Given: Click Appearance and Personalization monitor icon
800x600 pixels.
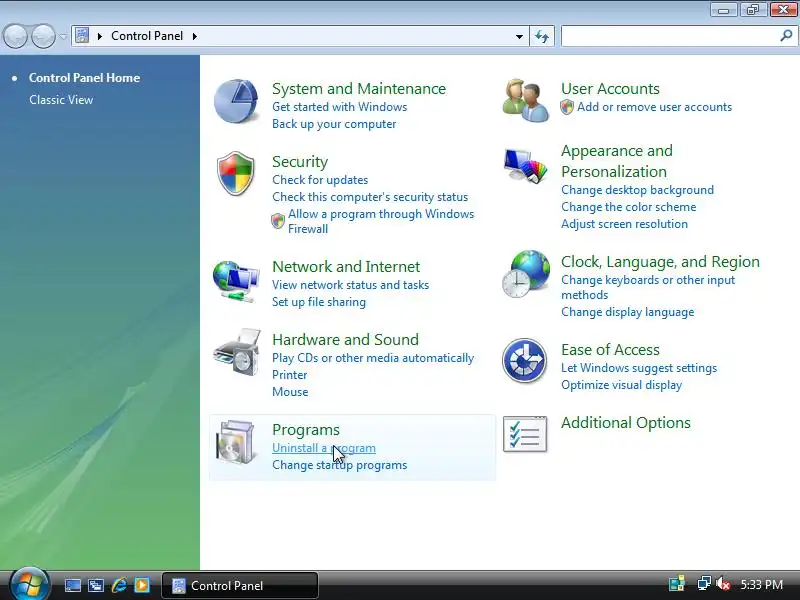Looking at the screenshot, I should 525,165.
